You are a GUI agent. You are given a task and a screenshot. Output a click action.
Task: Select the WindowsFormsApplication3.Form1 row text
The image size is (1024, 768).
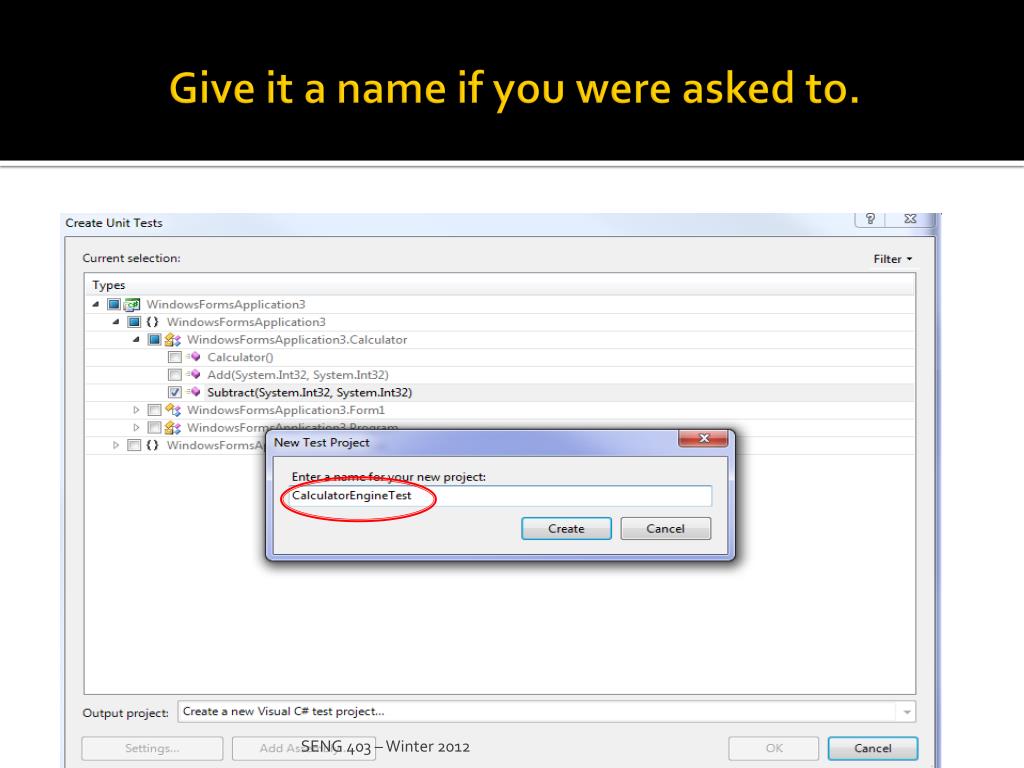(286, 410)
